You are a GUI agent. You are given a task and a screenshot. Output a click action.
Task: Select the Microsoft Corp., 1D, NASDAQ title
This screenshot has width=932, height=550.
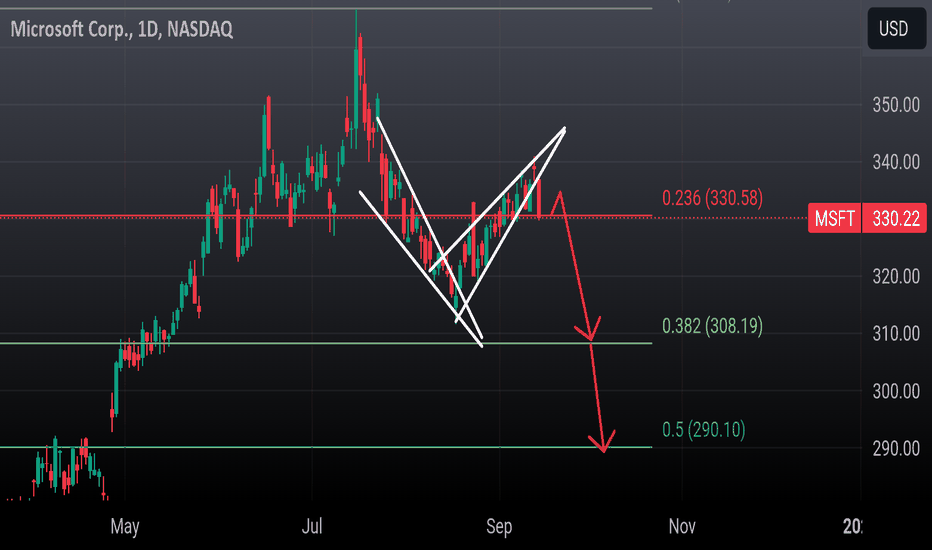(x=122, y=29)
